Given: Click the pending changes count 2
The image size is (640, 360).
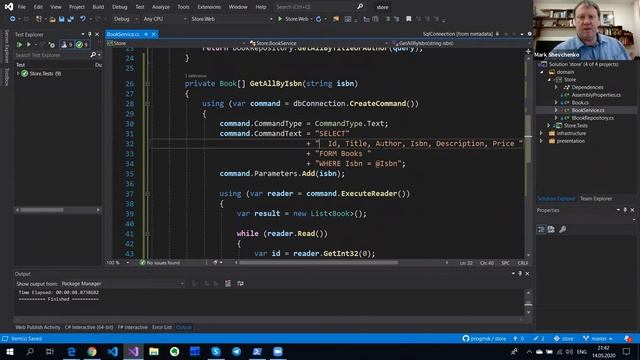Looking at the screenshot, I should click(x=539, y=338).
